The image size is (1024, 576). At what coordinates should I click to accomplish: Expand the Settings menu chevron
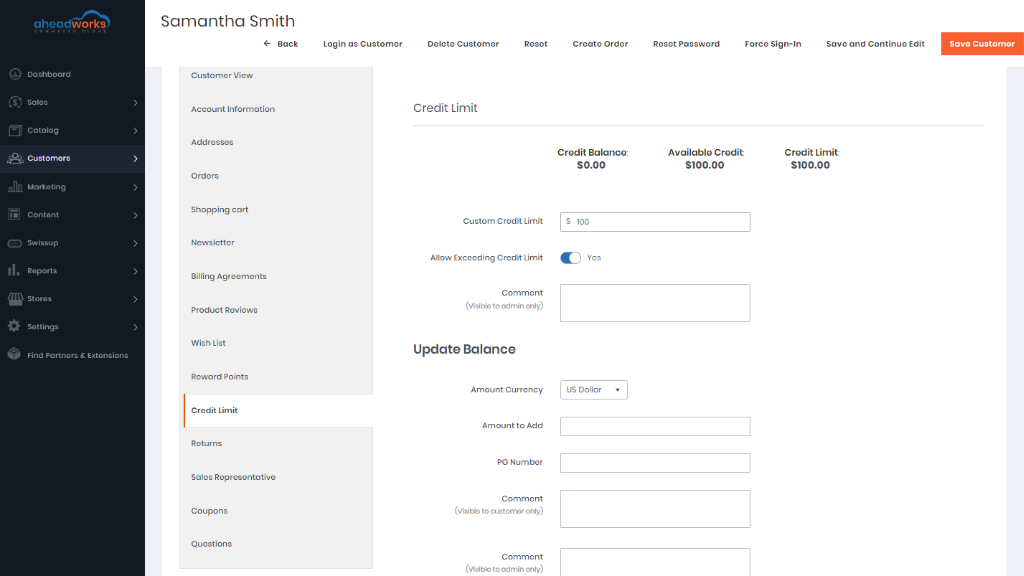click(x=135, y=327)
